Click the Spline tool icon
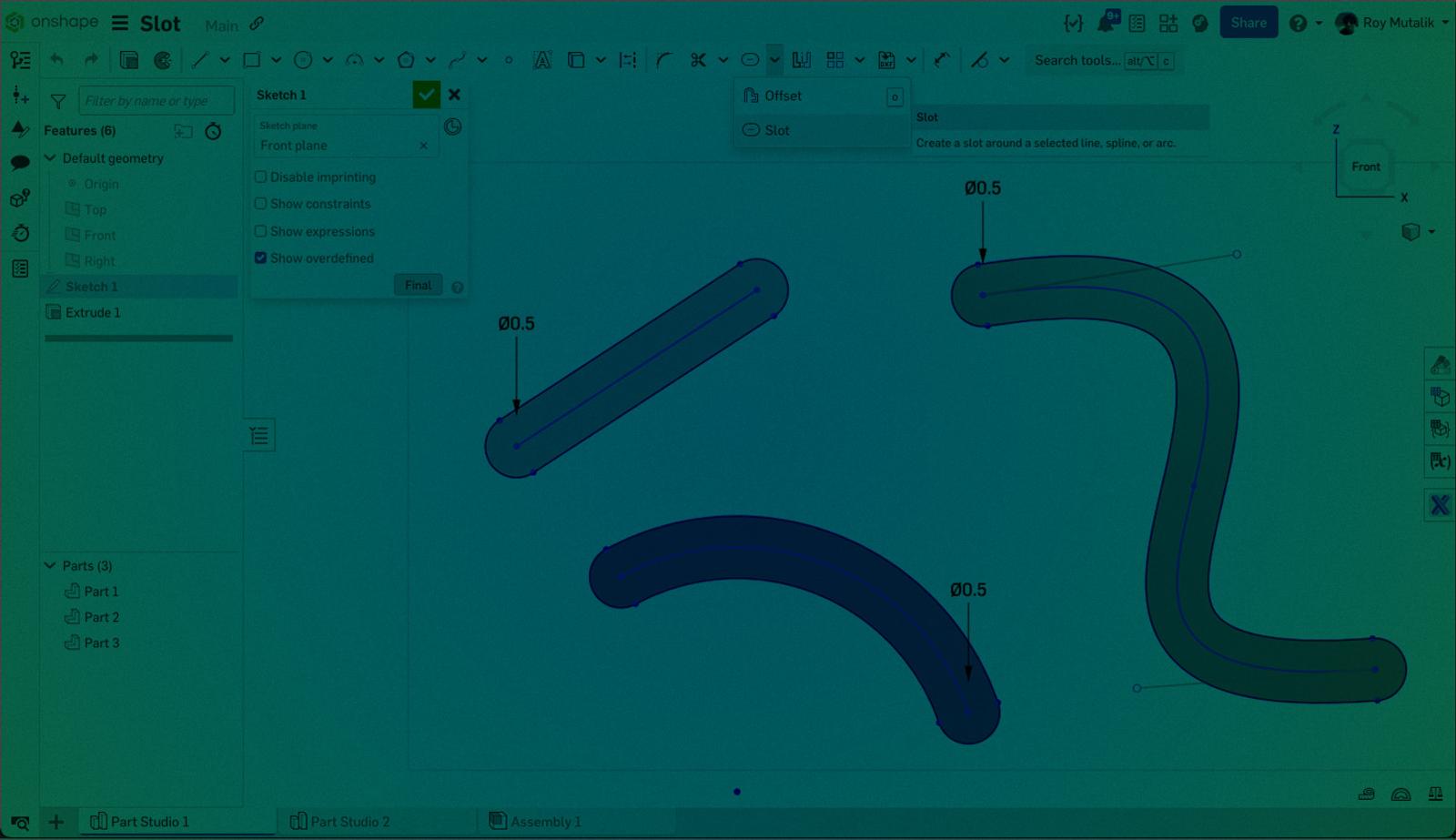The width and height of the screenshot is (1456, 840). click(457, 60)
